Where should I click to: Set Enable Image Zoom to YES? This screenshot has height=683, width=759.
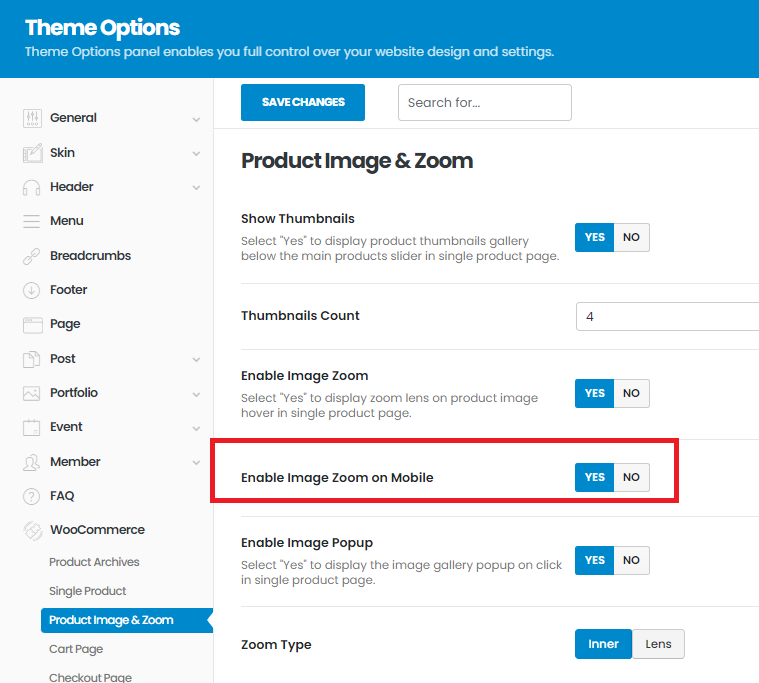(594, 393)
